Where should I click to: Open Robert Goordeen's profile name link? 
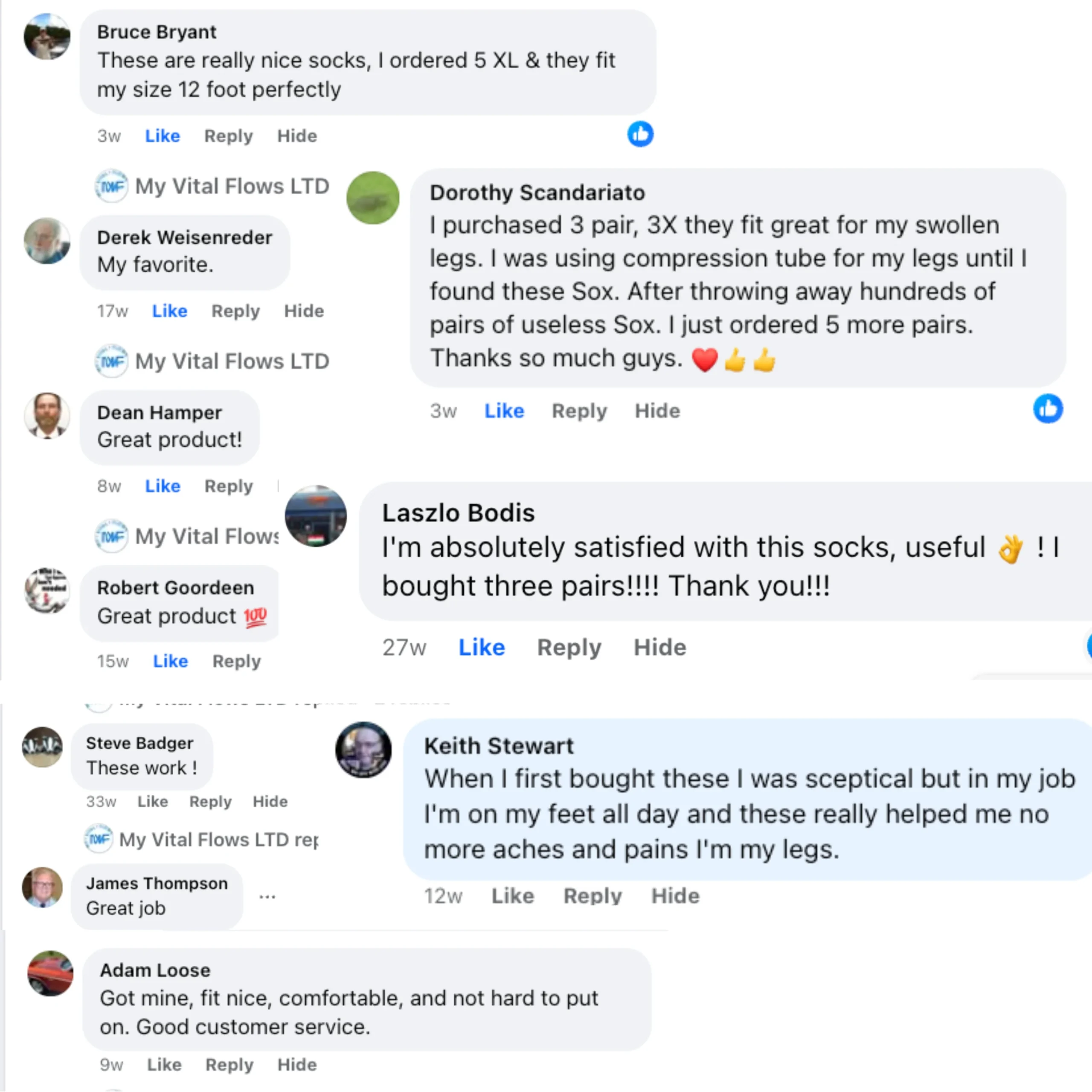point(175,588)
